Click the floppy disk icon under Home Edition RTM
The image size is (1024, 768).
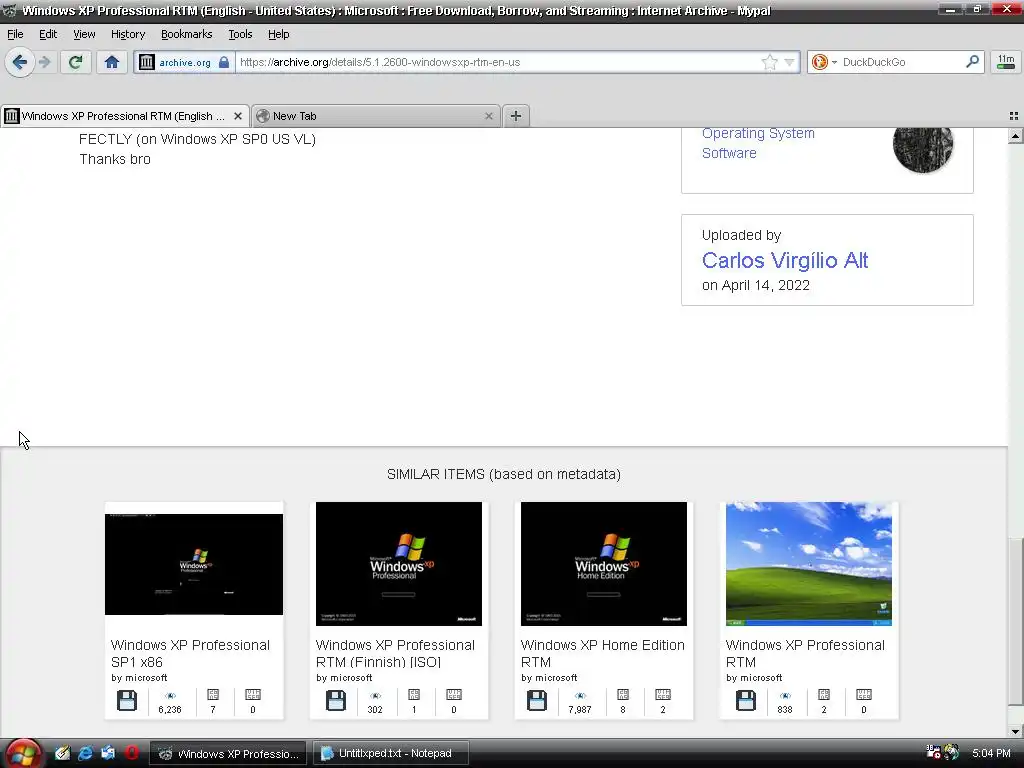(537, 701)
